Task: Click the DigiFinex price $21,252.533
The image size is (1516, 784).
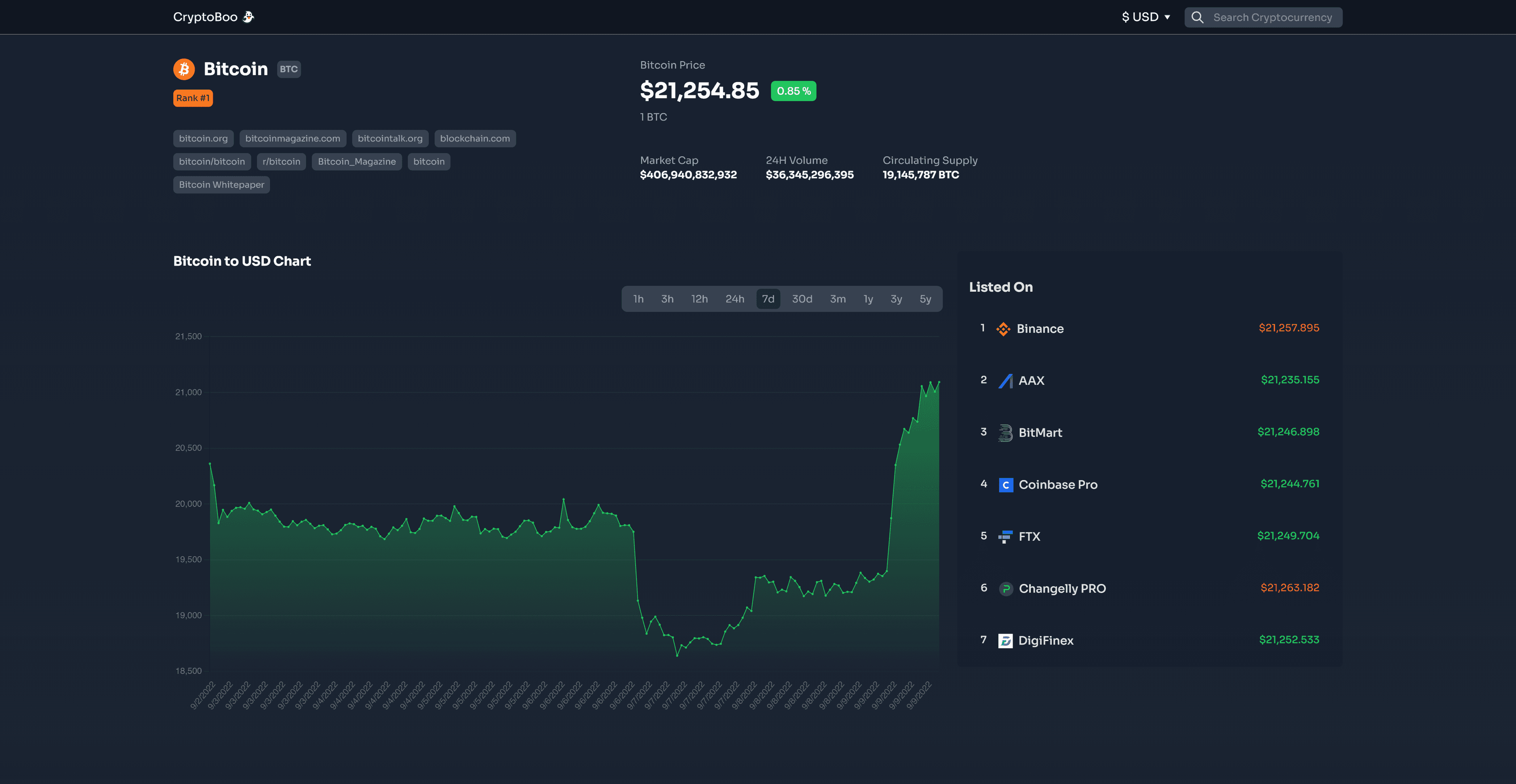Action: 1289,640
